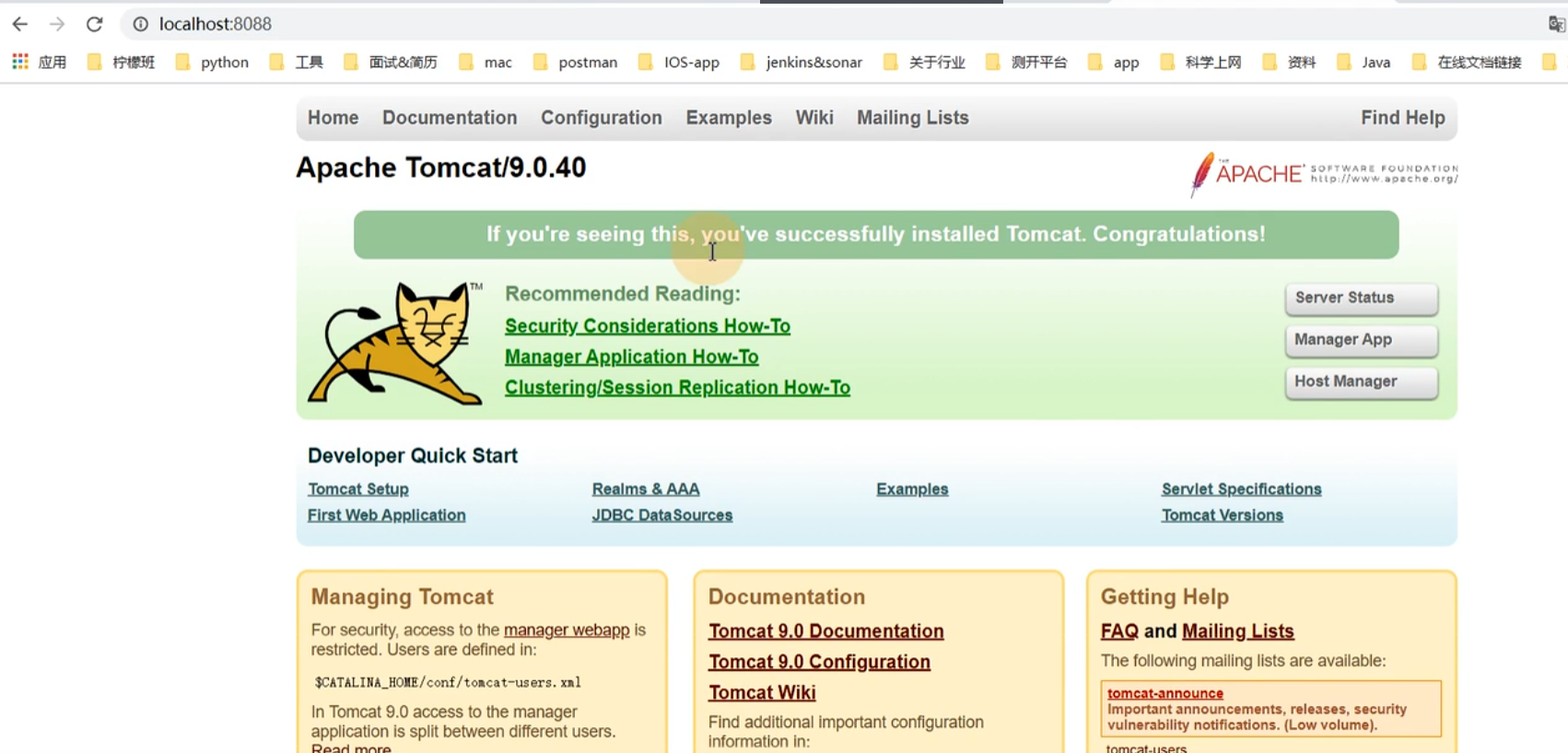Open the 工具 bookmark folder
This screenshot has width=1568, height=753.
[296, 62]
